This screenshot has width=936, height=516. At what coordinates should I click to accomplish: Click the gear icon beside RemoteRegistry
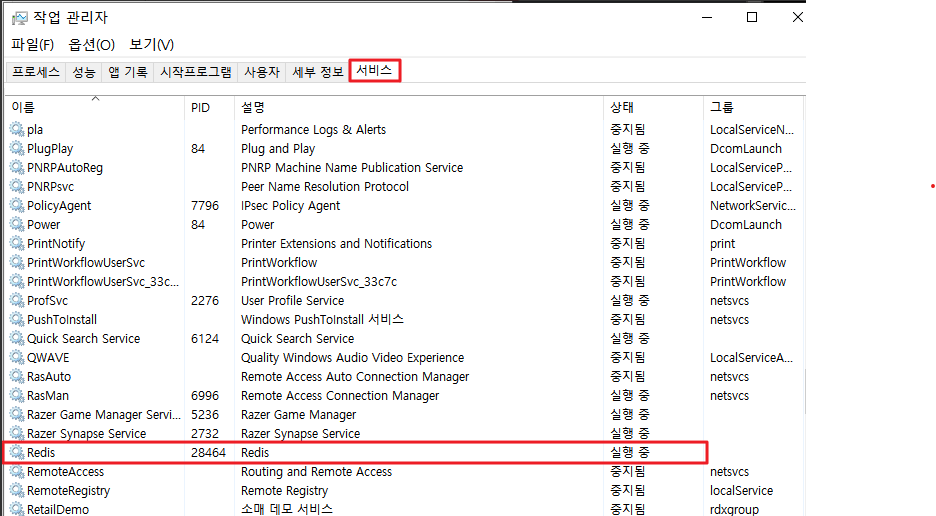click(x=17, y=491)
